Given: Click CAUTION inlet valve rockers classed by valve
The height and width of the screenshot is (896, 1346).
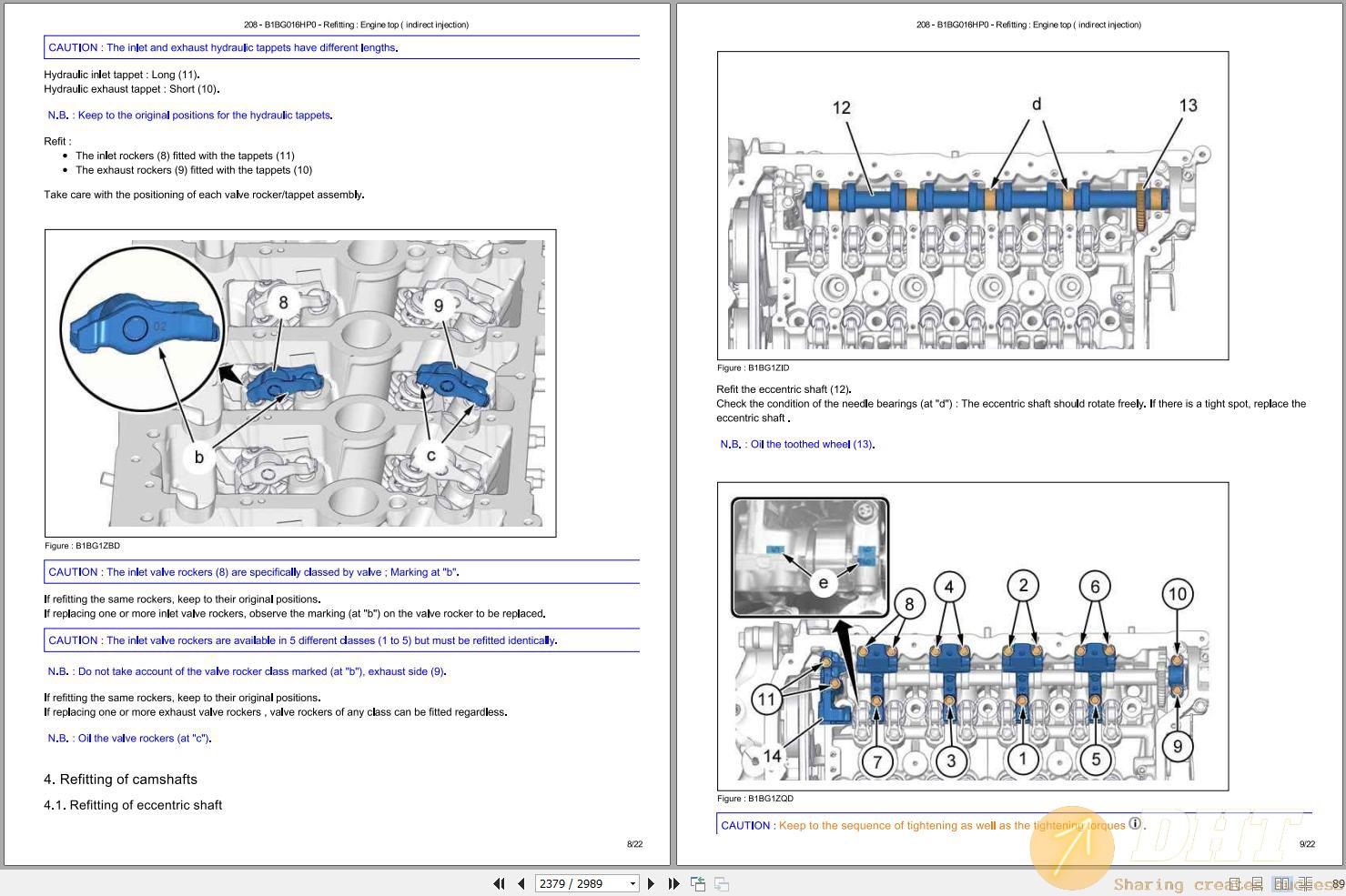Looking at the screenshot, I should (x=342, y=572).
